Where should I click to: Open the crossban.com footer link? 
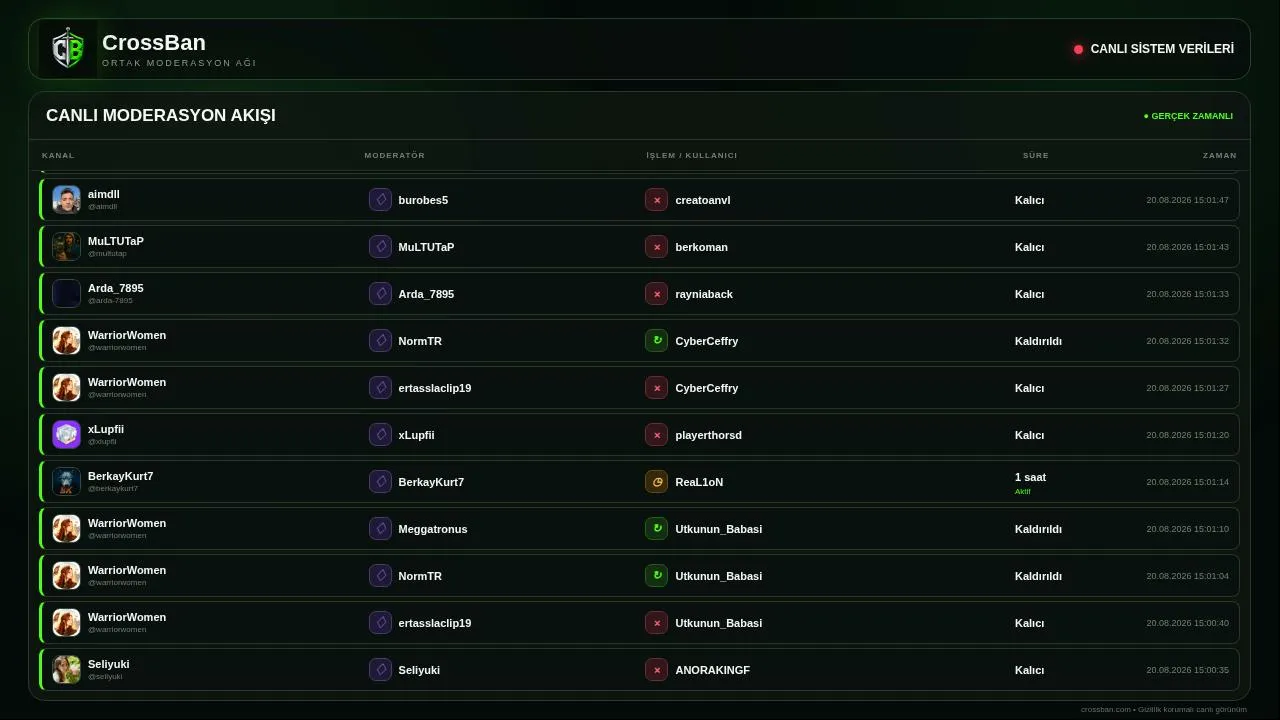pos(1105,709)
